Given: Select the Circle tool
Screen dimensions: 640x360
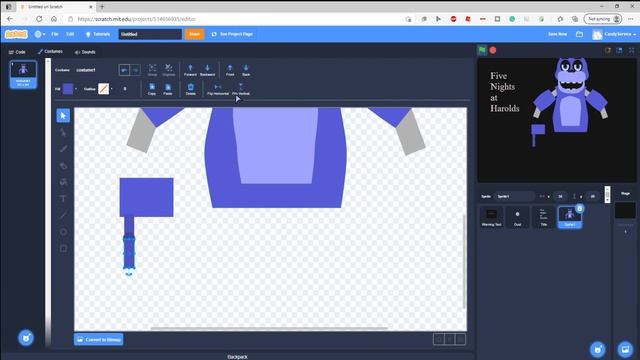Looking at the screenshot, I should (x=63, y=232).
